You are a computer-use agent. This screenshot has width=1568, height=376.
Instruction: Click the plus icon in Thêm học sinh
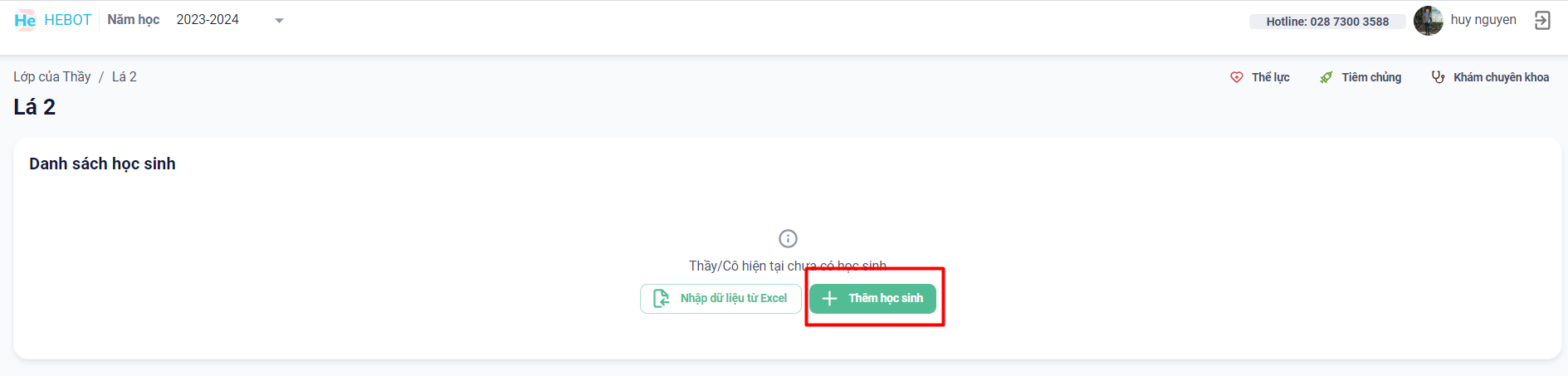tap(829, 299)
